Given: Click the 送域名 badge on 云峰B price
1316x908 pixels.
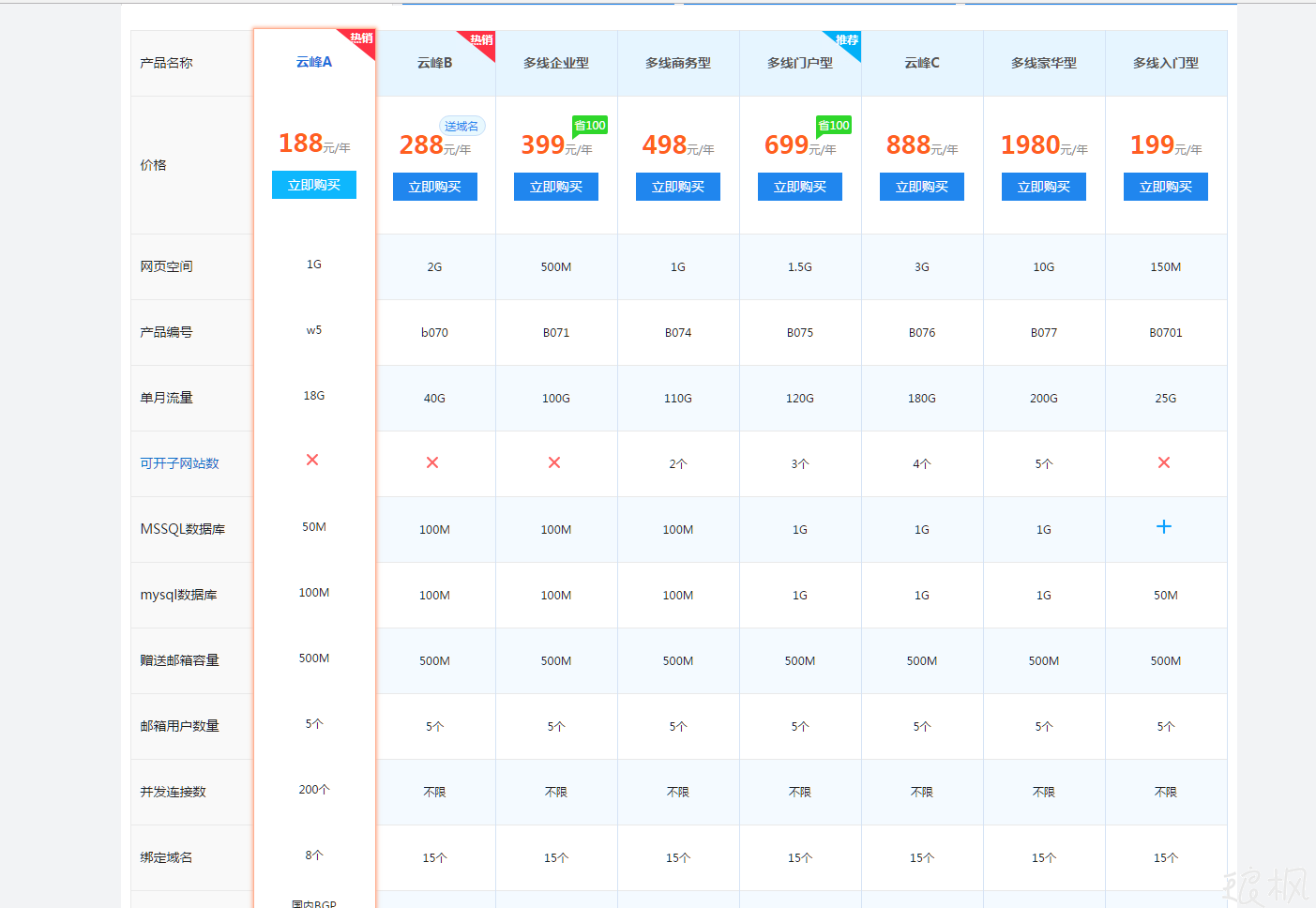Looking at the screenshot, I should (x=461, y=126).
